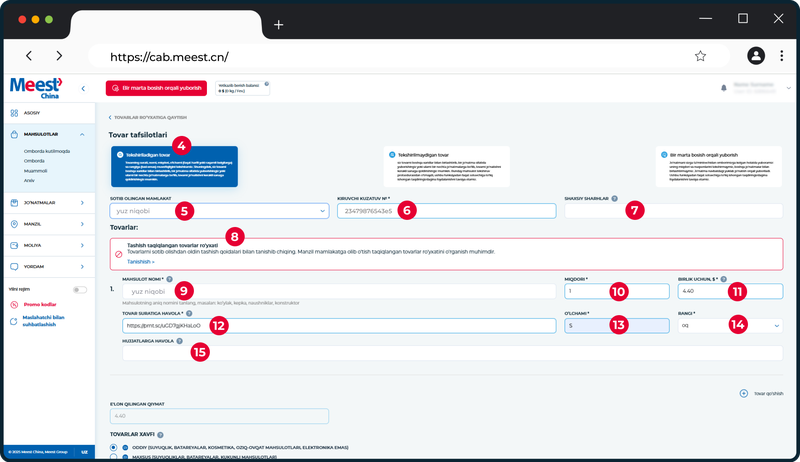This screenshot has width=800, height=462.
Task: Click the browser bookmark star icon
Action: click(700, 56)
